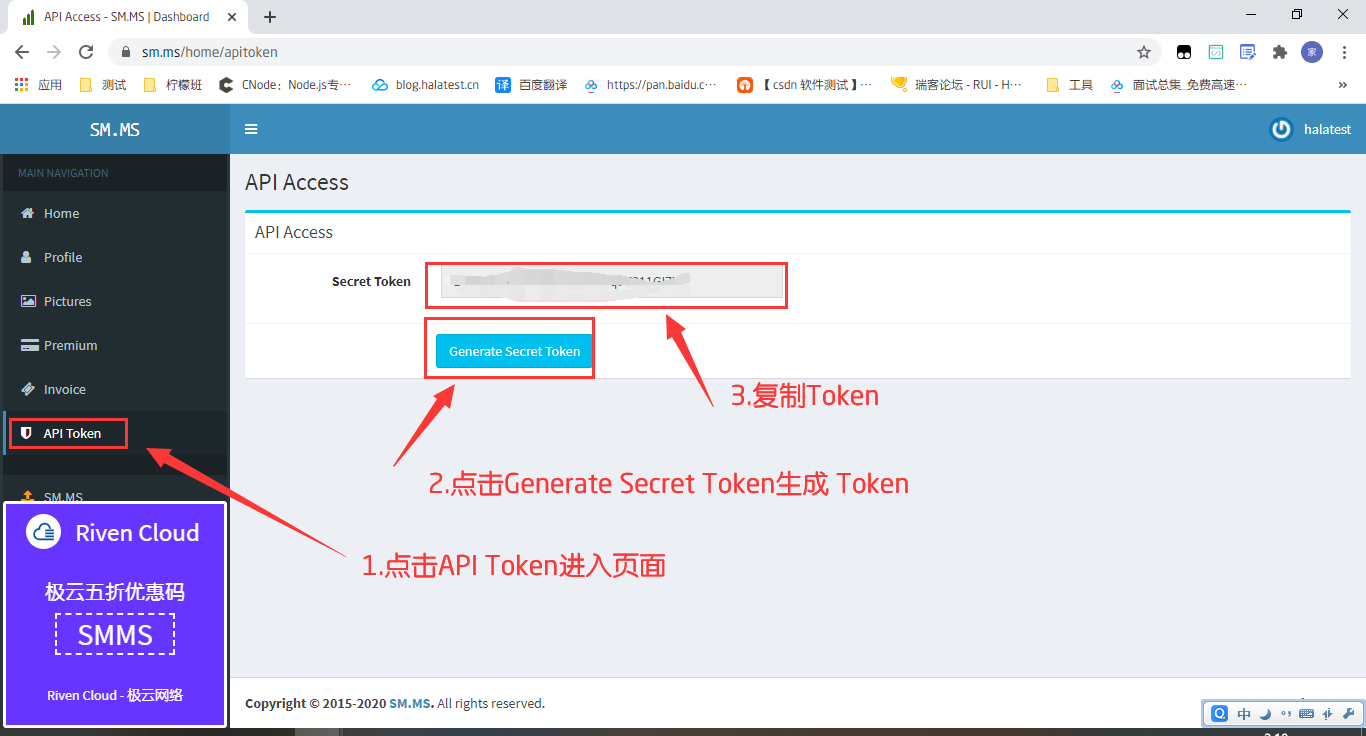The height and width of the screenshot is (736, 1366).
Task: Open input method settings wrench icon
Action: [1349, 714]
